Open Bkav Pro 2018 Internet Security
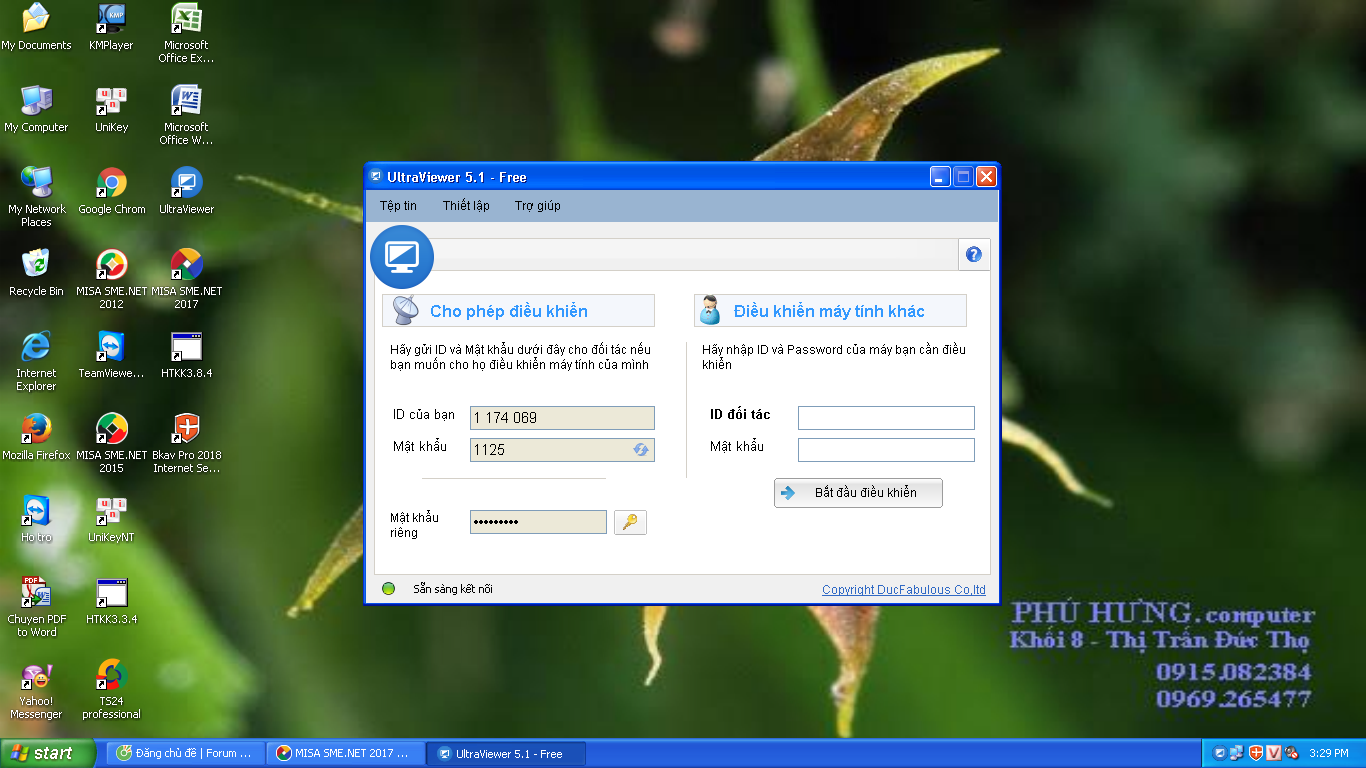Screen dimensions: 1366x768 tap(186, 443)
